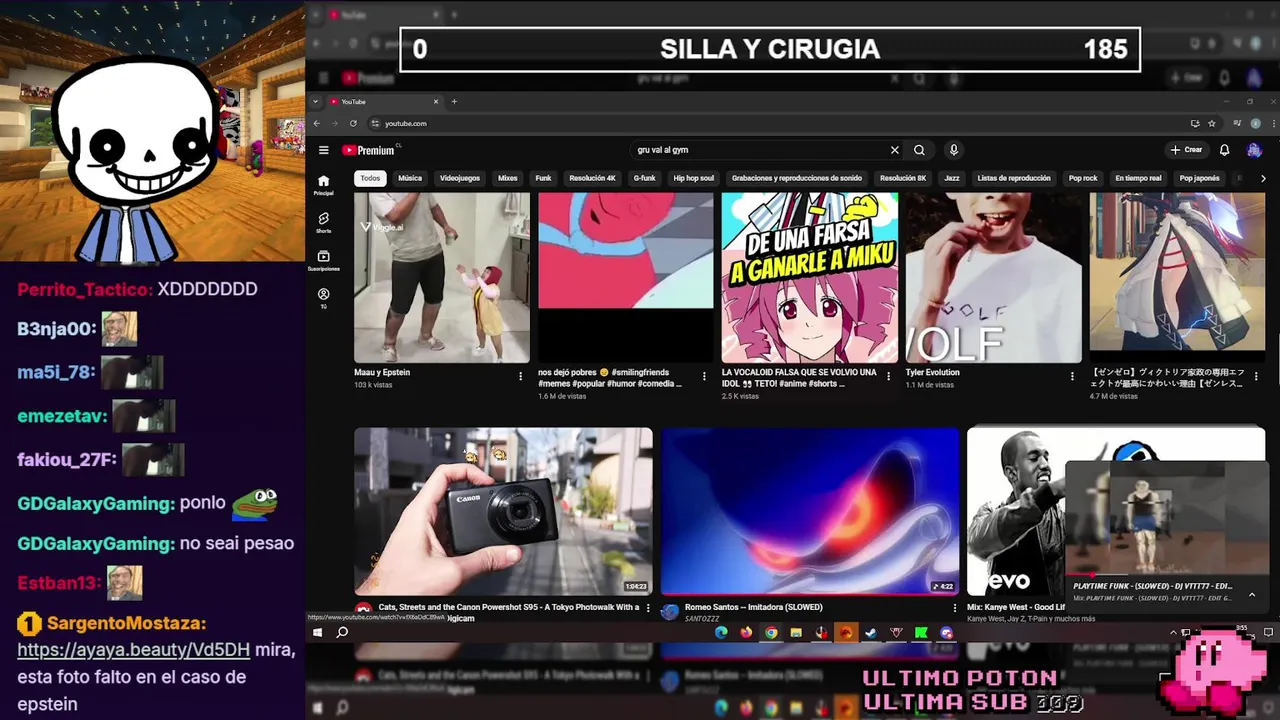
Task: Open Principal home in the sidebar
Action: (323, 185)
